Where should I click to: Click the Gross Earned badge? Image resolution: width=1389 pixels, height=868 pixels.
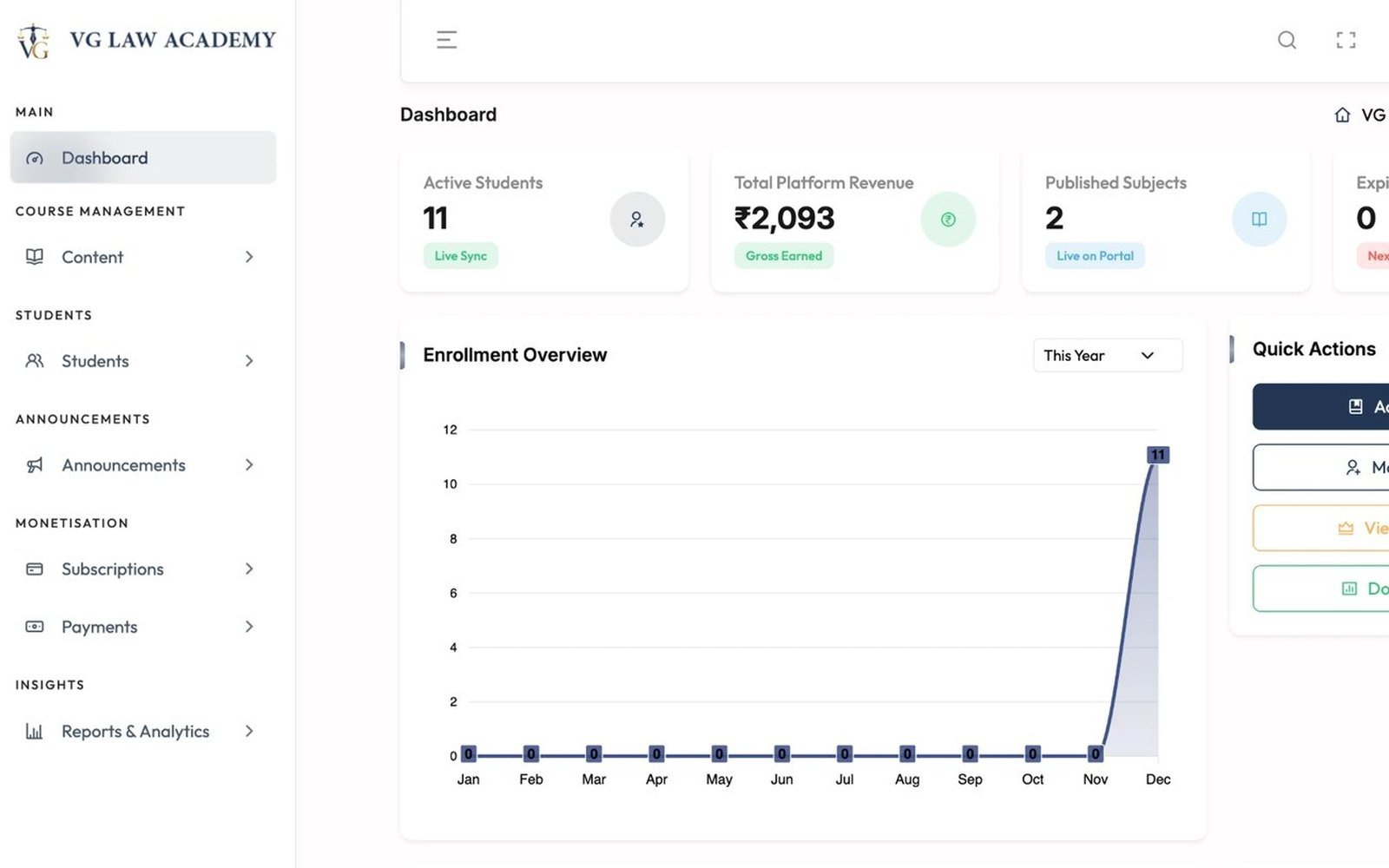click(784, 256)
